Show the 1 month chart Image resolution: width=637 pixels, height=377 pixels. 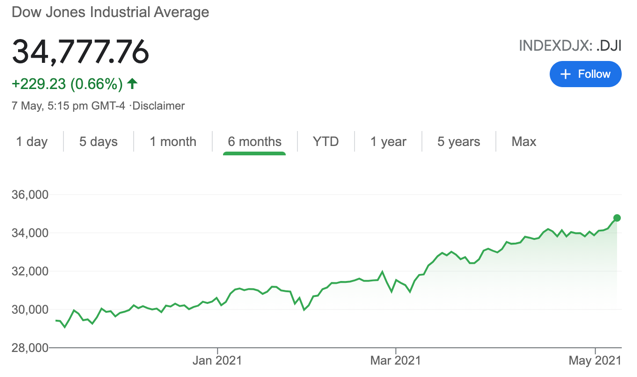[173, 141]
